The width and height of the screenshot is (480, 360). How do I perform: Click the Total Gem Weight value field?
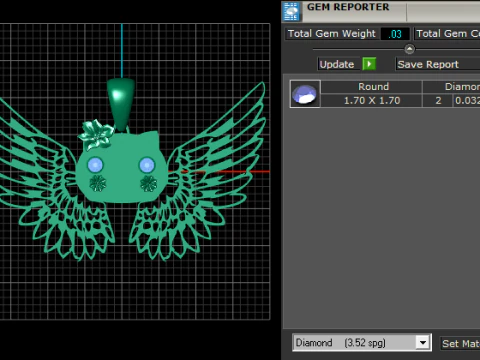pyautogui.click(x=395, y=34)
